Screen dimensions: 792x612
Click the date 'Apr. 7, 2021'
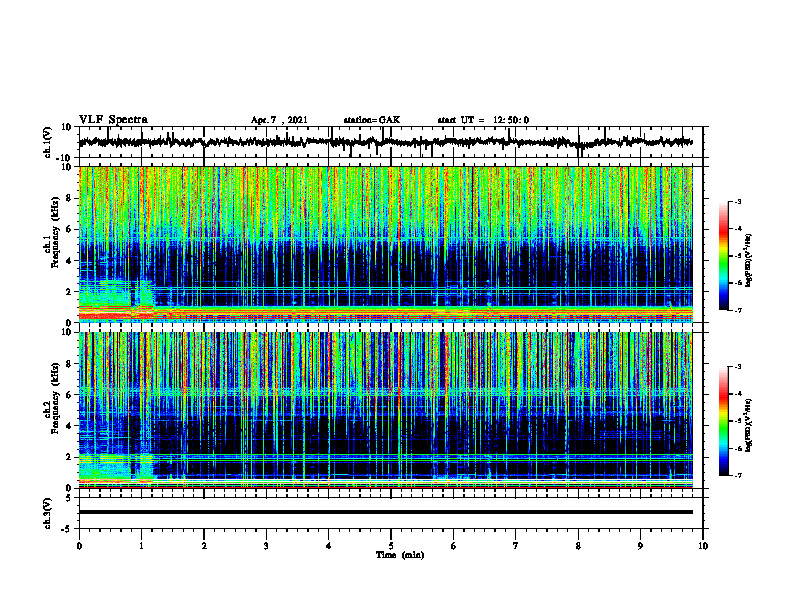point(279,120)
